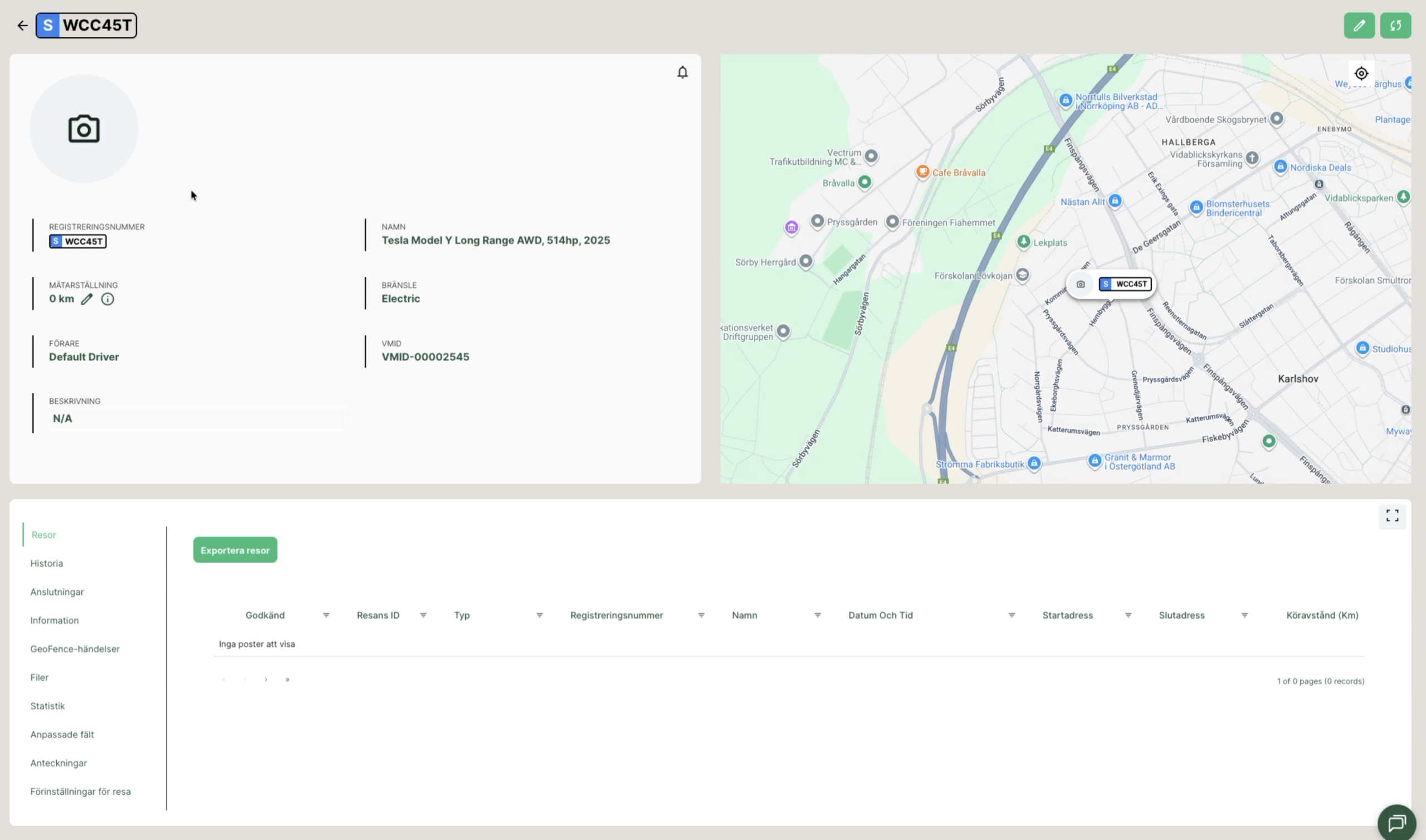
Task: Click the Köravstånd (Km) column header
Action: pyautogui.click(x=1322, y=616)
